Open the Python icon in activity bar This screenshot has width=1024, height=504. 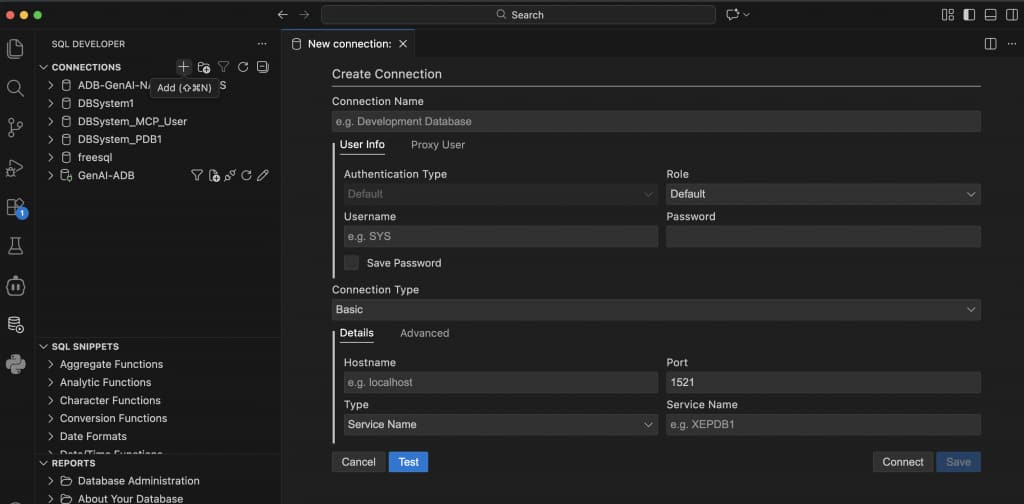(x=15, y=364)
